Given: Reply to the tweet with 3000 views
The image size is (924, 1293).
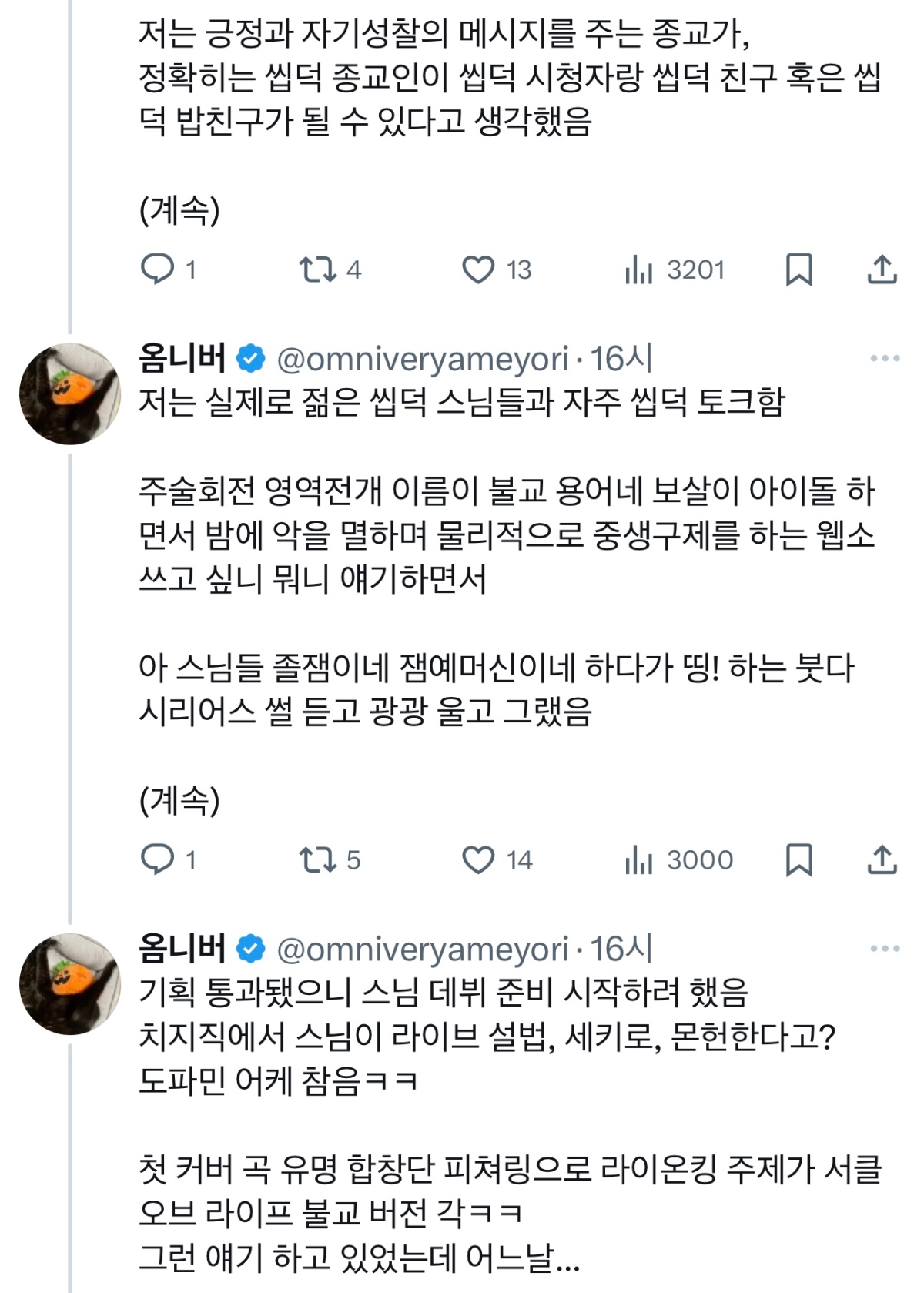Looking at the screenshot, I should pos(158,859).
